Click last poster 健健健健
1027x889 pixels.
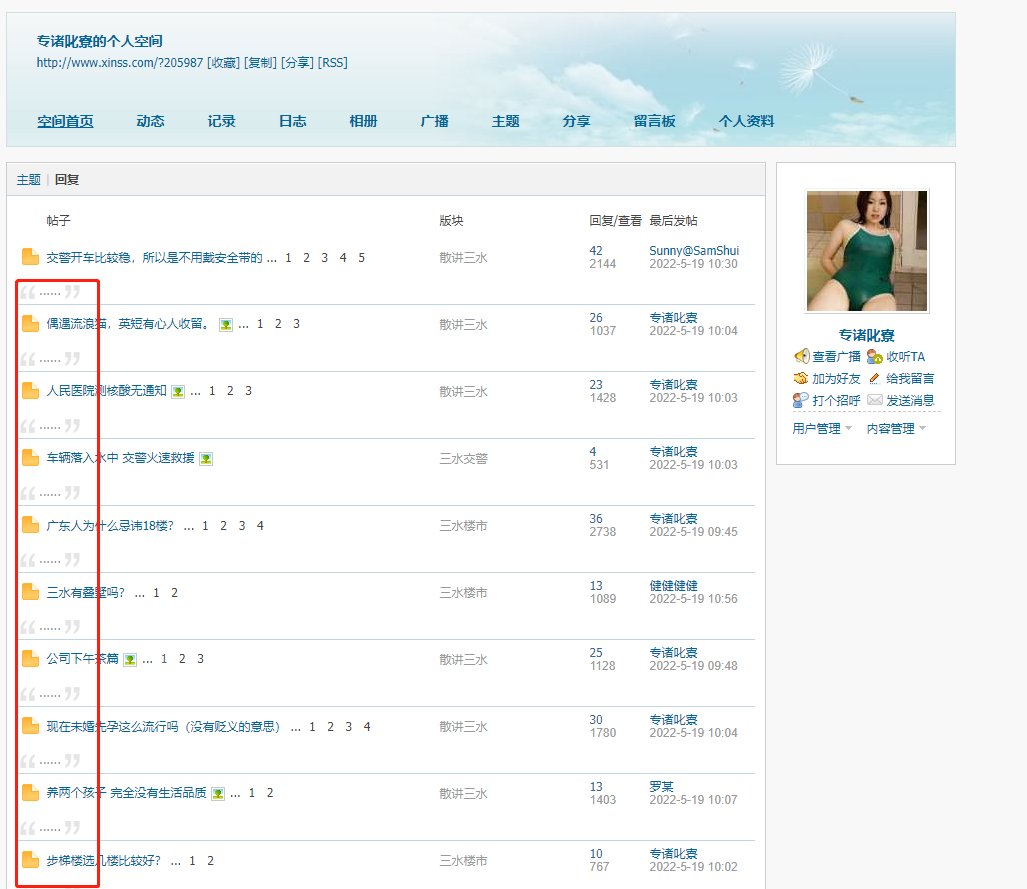[673, 586]
